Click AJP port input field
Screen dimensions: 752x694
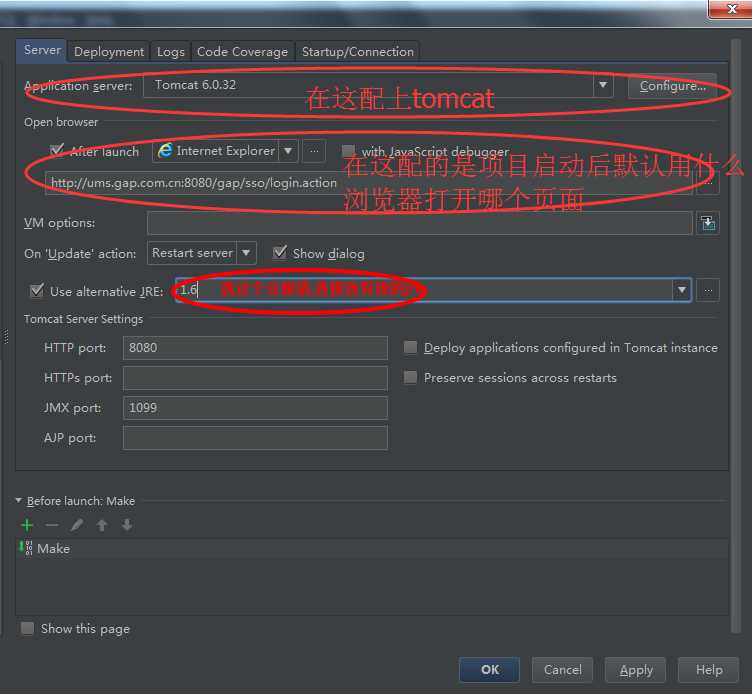(255, 438)
